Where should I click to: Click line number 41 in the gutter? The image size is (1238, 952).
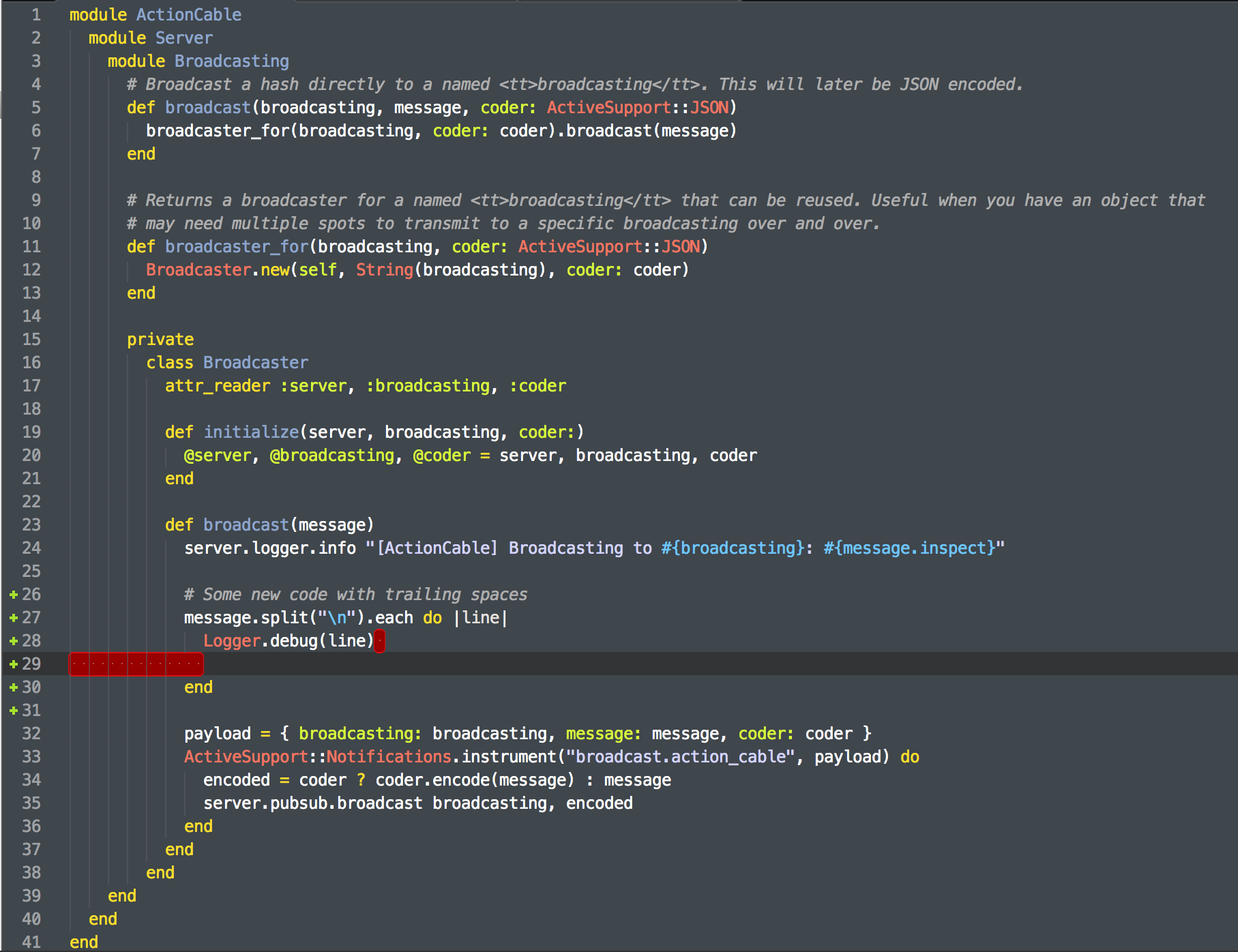(31, 942)
